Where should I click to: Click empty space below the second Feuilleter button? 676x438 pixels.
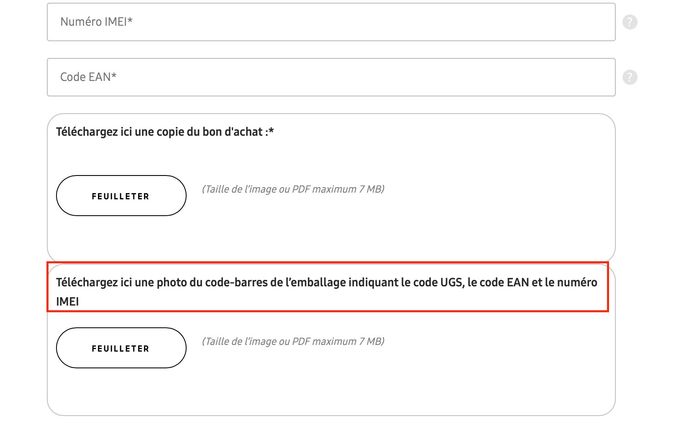(x=302, y=390)
